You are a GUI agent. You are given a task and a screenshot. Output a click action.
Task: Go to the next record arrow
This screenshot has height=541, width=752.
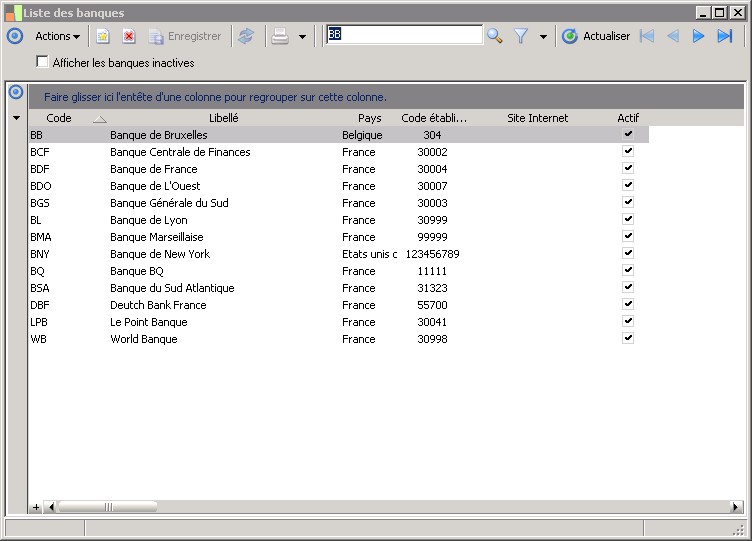699,36
